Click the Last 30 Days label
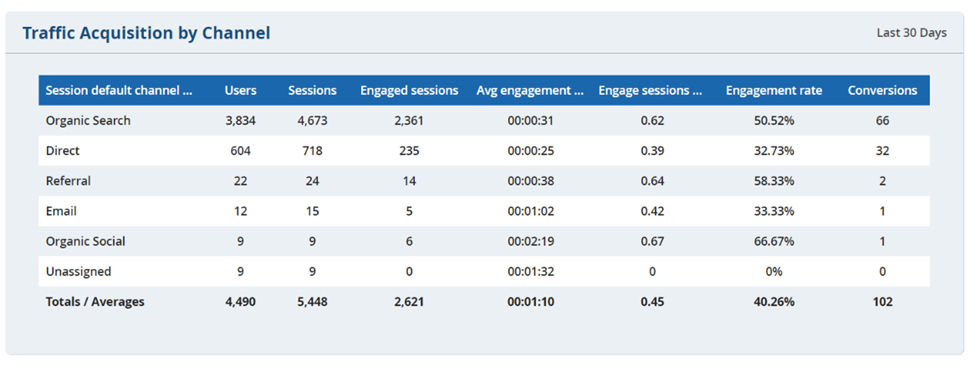 pyautogui.click(x=912, y=33)
